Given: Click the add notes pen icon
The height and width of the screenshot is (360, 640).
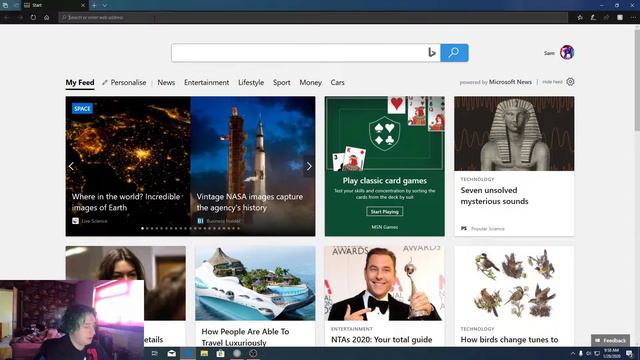Looking at the screenshot, I should [x=593, y=18].
